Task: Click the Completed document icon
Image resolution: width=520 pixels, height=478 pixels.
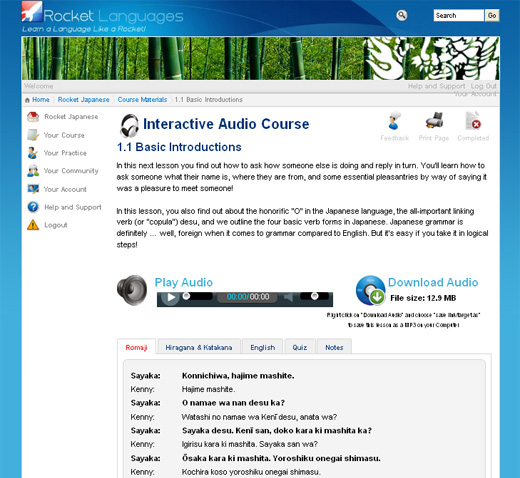Action: (x=473, y=121)
